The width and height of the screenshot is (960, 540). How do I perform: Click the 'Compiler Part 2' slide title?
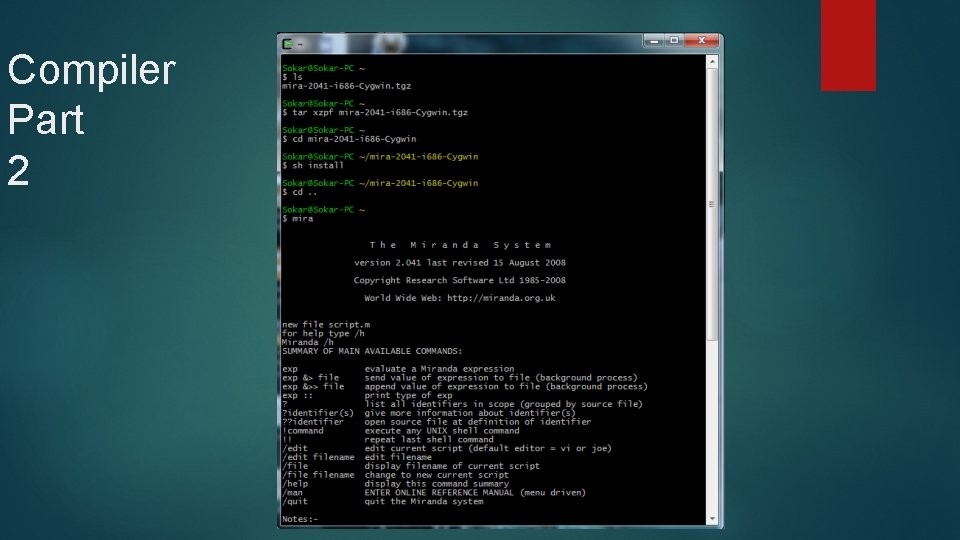[x=92, y=120]
